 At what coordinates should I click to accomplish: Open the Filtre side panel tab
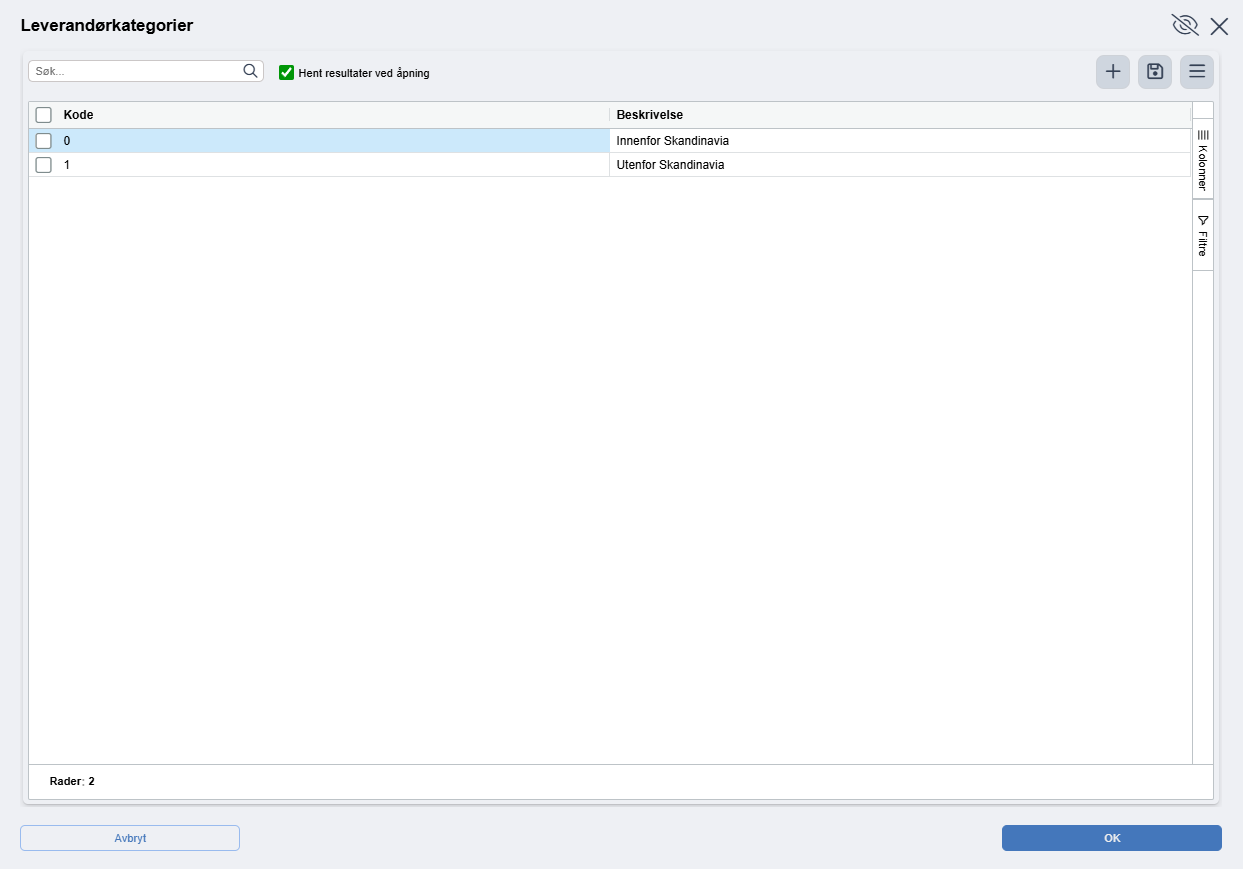click(1203, 235)
